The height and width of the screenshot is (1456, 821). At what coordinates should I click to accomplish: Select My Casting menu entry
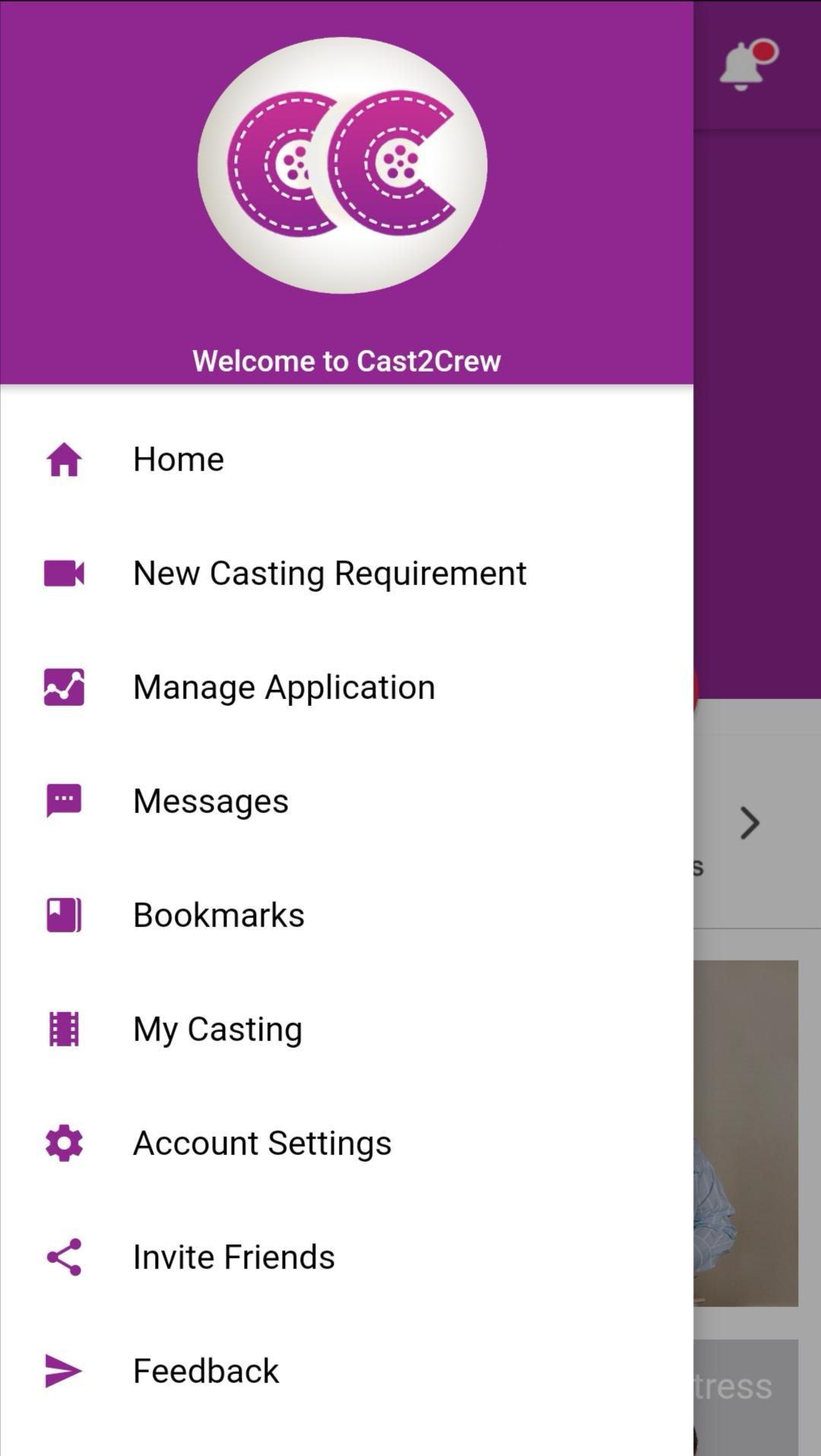point(347,1029)
